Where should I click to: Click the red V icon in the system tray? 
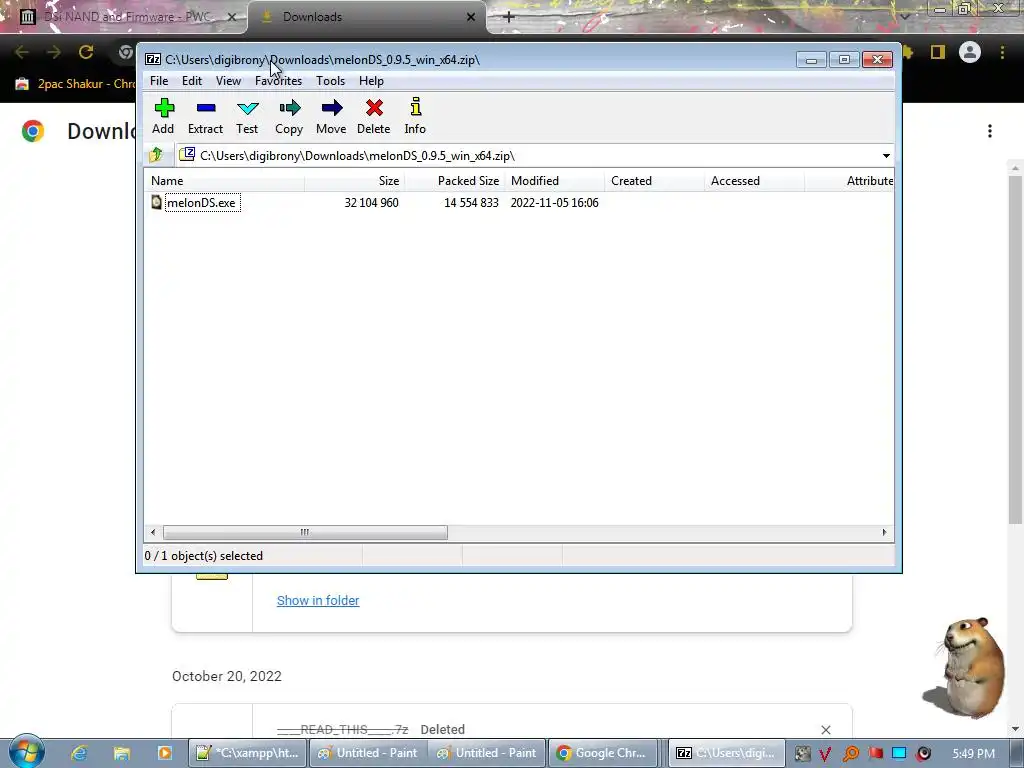[x=825, y=754]
